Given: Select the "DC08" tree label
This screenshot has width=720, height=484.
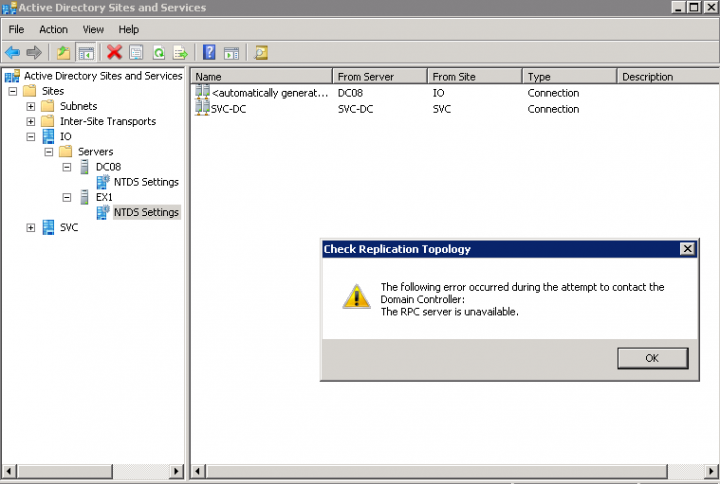Looking at the screenshot, I should pyautogui.click(x=108, y=167).
